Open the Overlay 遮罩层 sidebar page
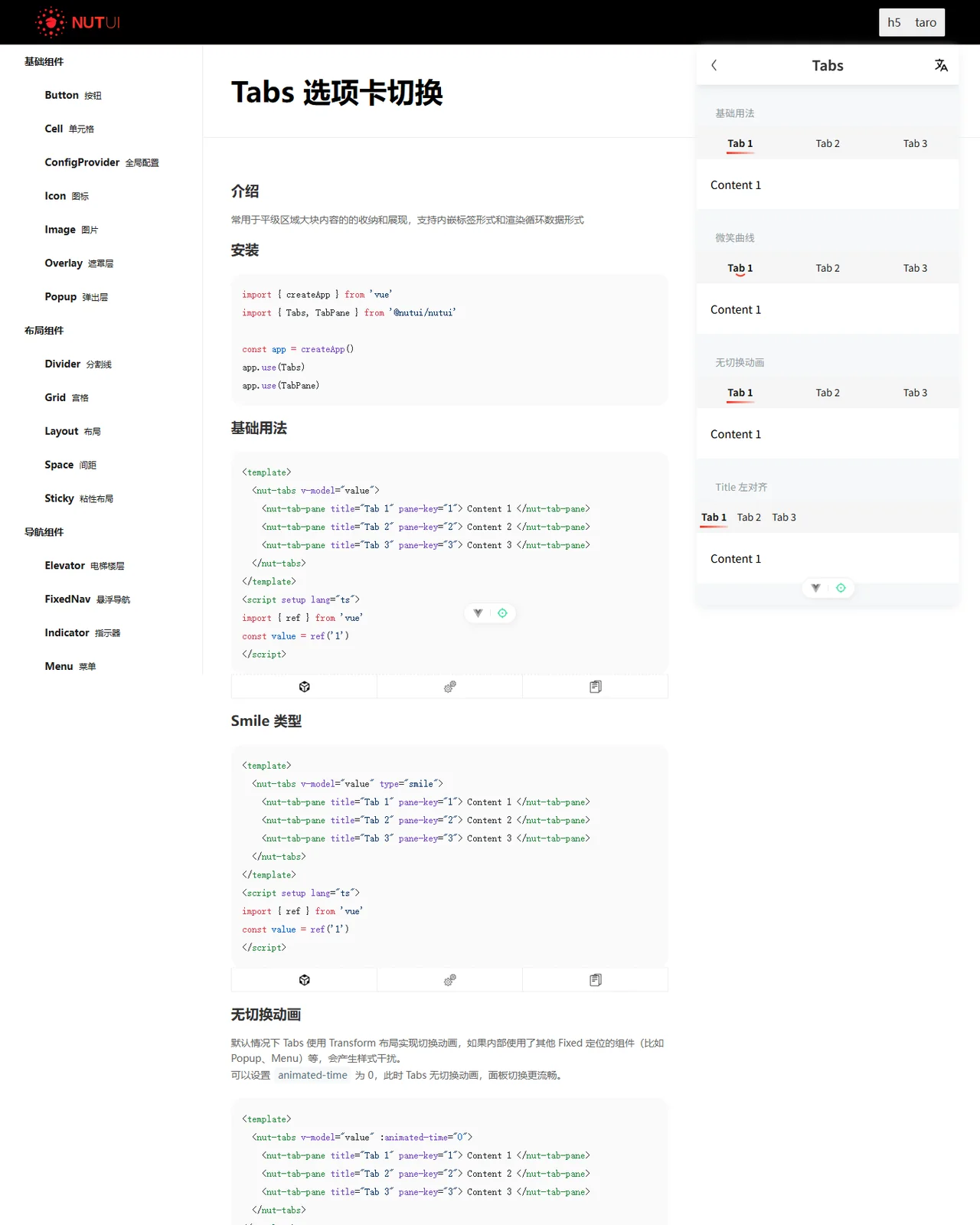 coord(79,263)
